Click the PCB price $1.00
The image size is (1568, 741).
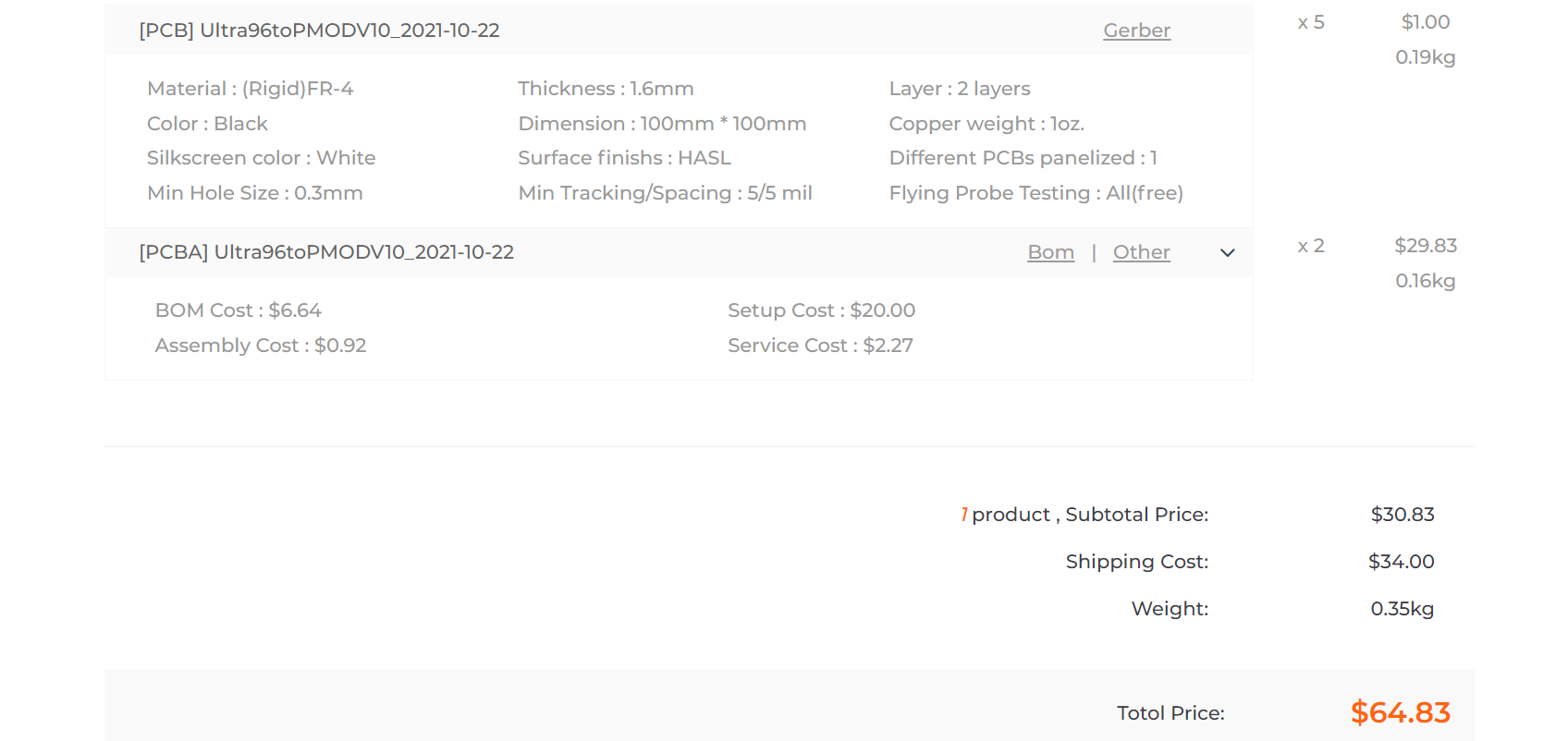click(x=1425, y=22)
